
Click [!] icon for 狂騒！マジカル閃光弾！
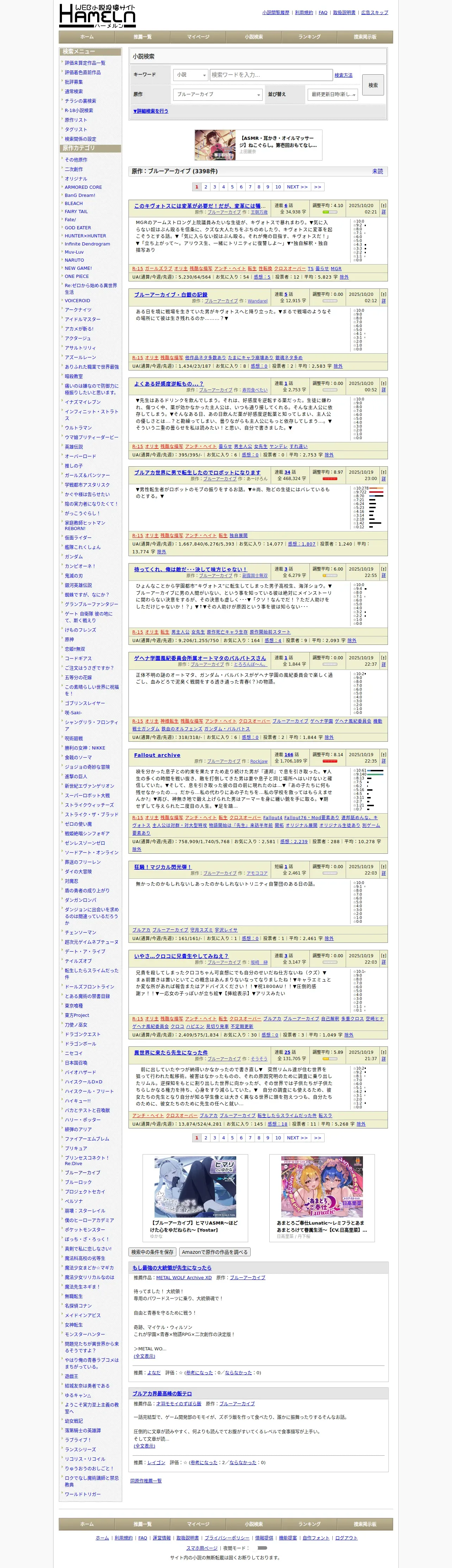pos(383,866)
